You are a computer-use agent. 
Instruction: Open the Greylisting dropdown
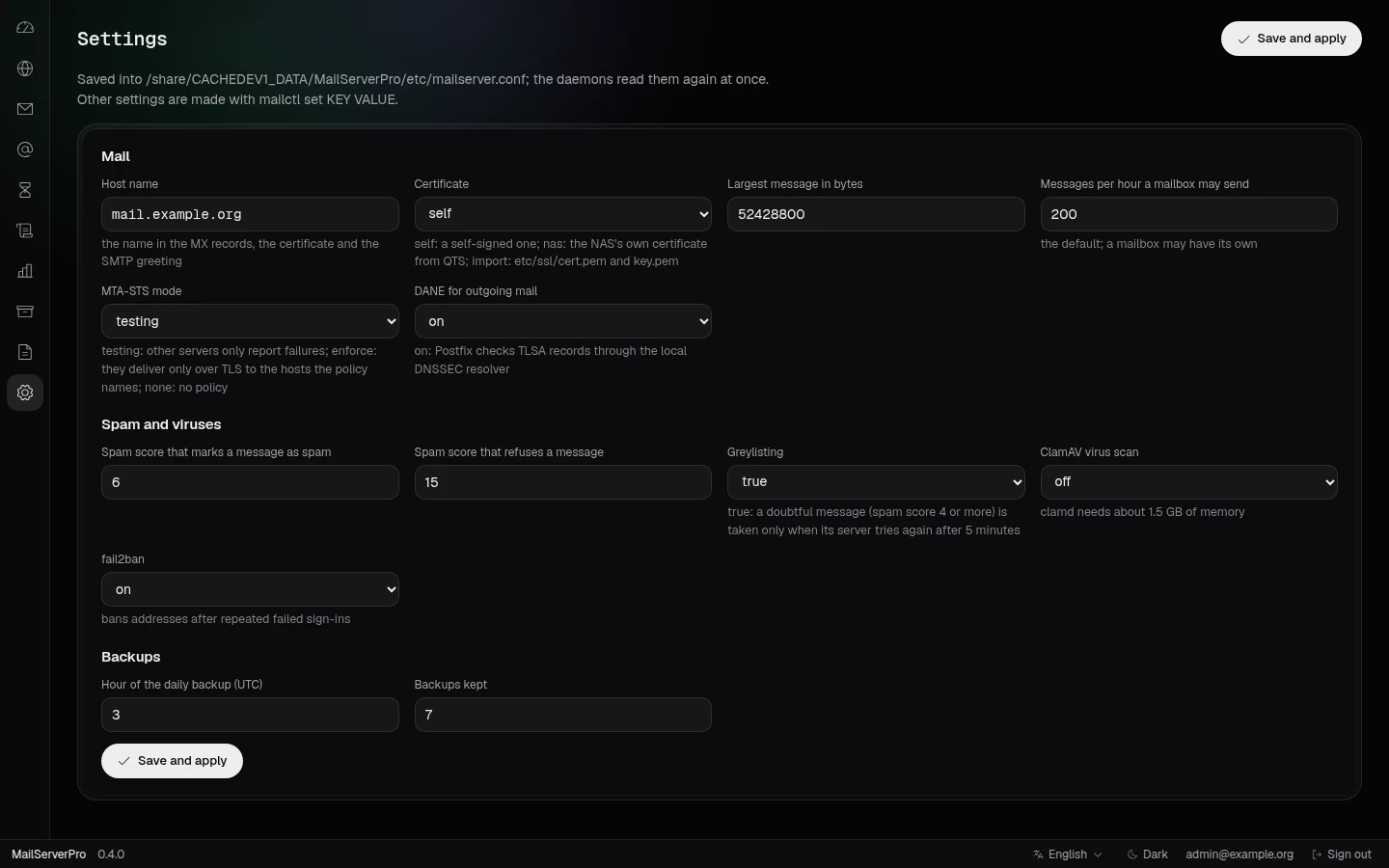tap(876, 482)
